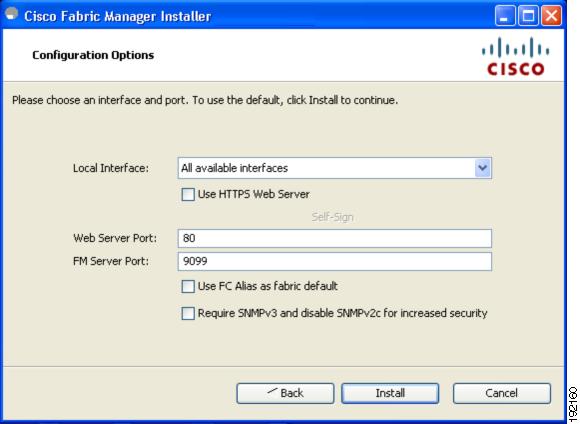Click the installer icon in the title bar
580x424 pixels.
pyautogui.click(x=11, y=14)
